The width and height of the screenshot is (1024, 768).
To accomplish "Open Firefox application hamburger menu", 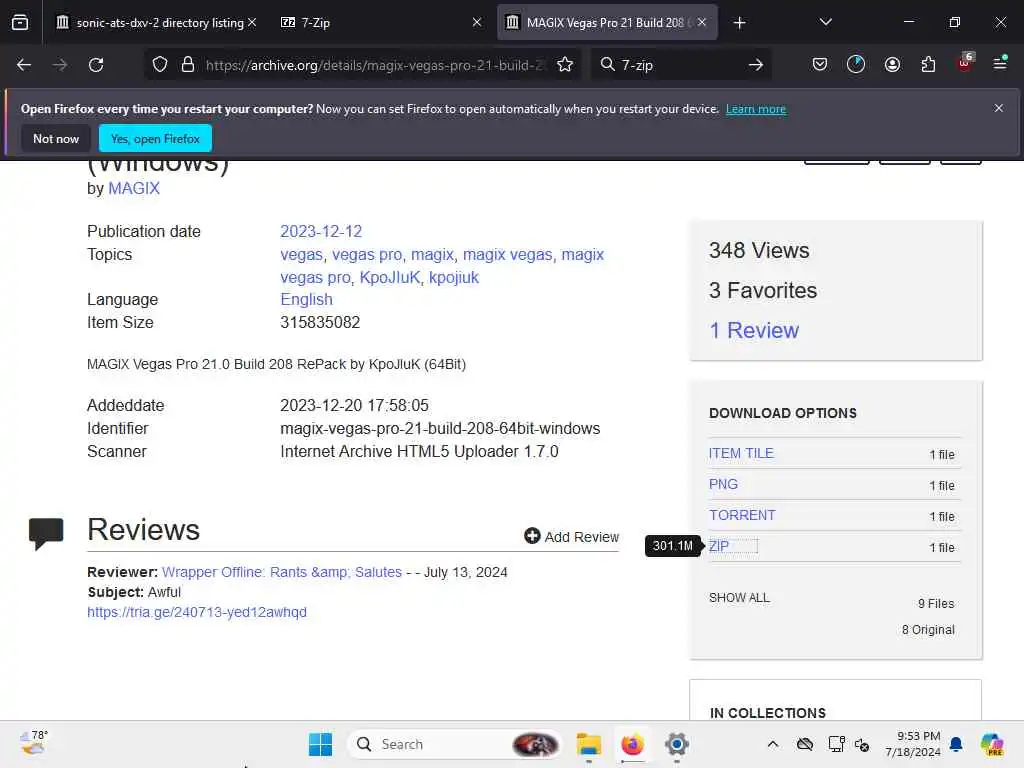I will [1000, 63].
